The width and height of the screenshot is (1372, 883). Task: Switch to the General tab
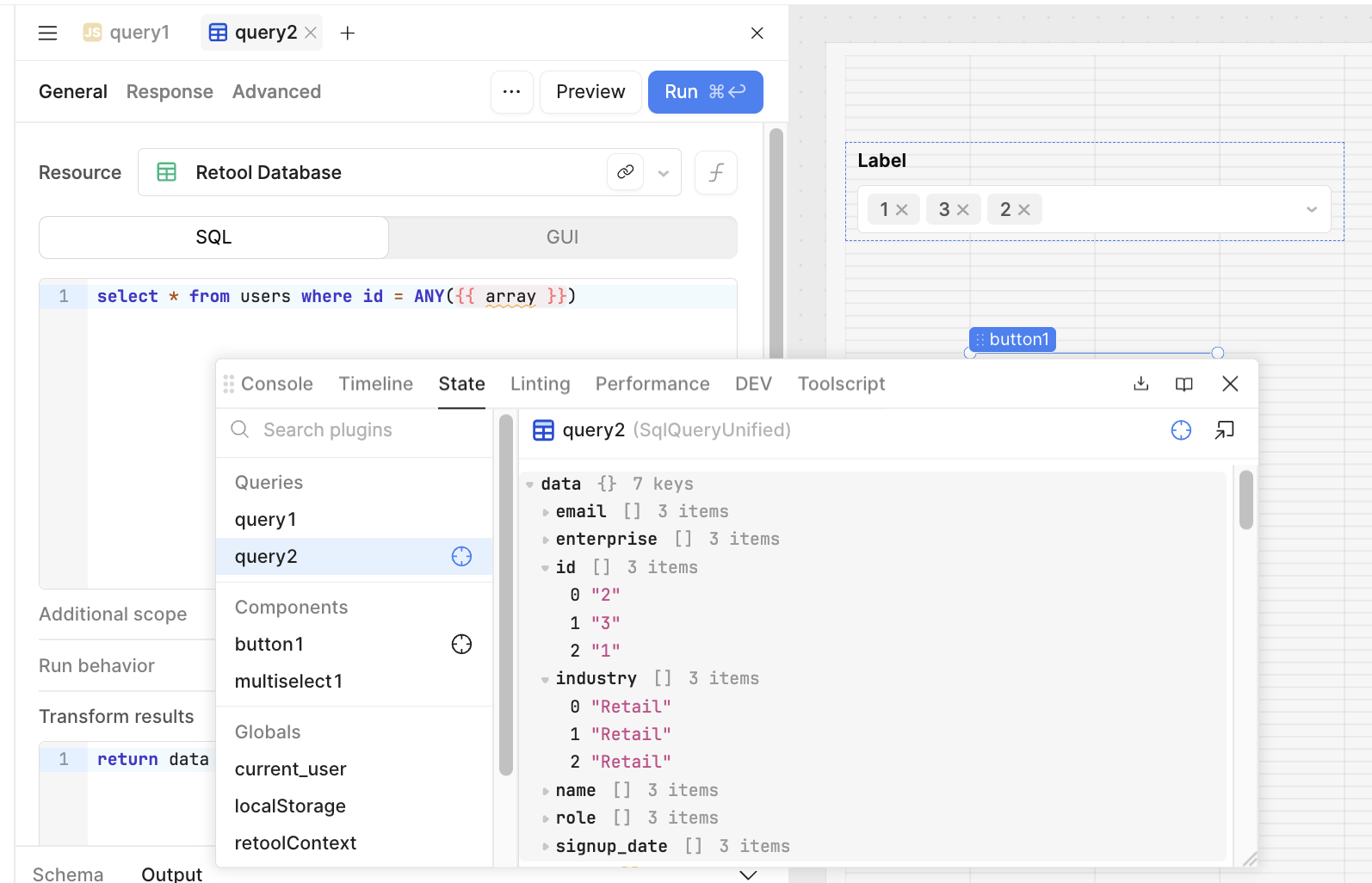pos(73,92)
